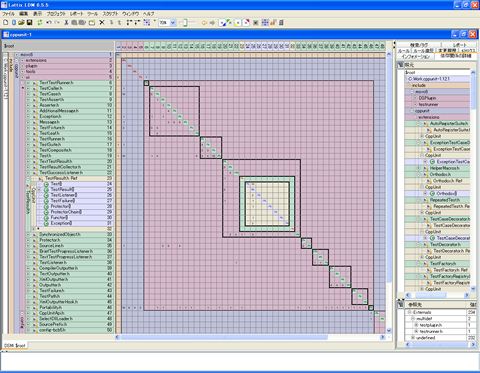Select the DSM $root bottom tab
480x373 pixels.
[x=15, y=346]
